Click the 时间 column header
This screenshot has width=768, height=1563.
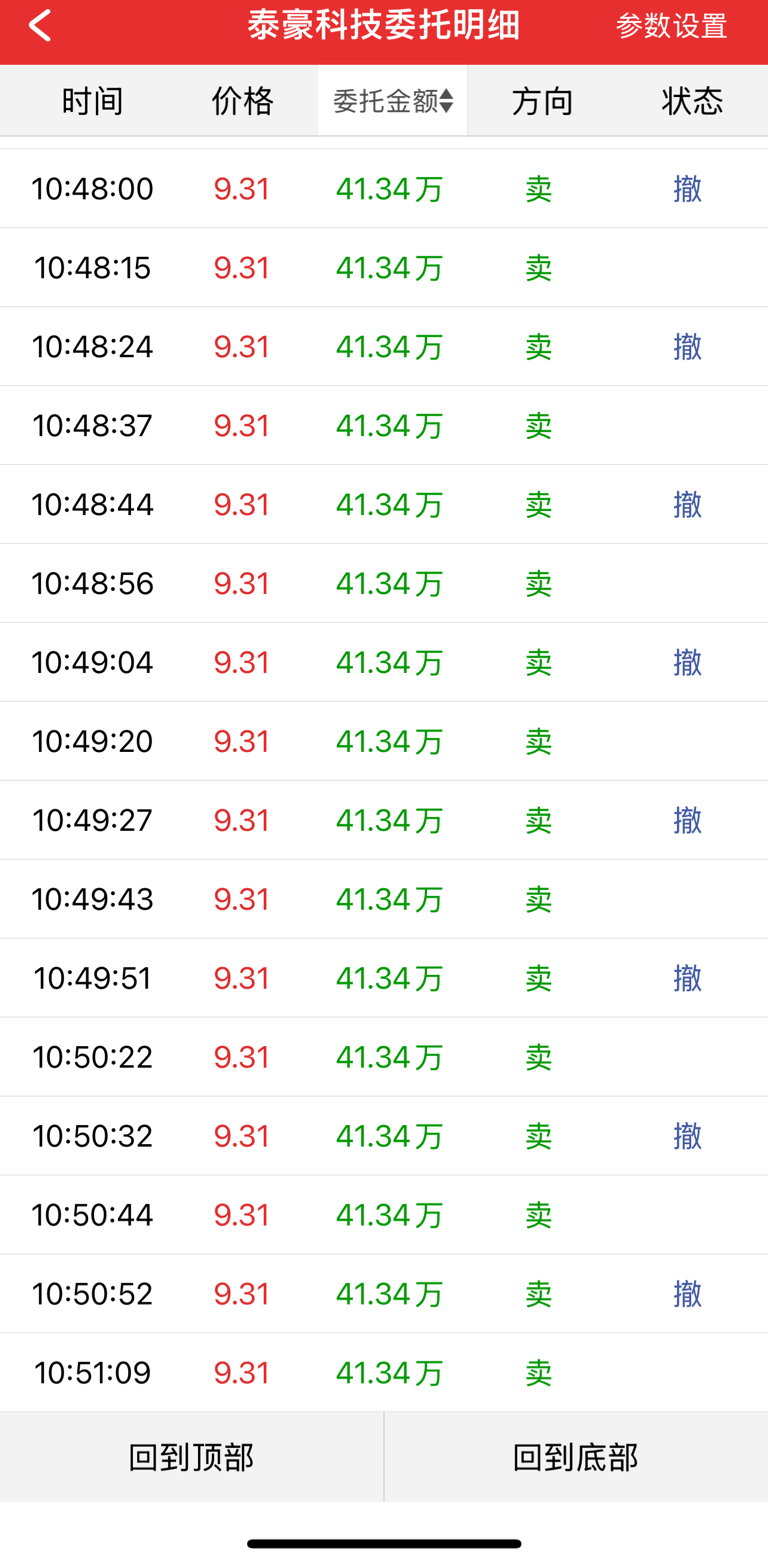coord(92,101)
